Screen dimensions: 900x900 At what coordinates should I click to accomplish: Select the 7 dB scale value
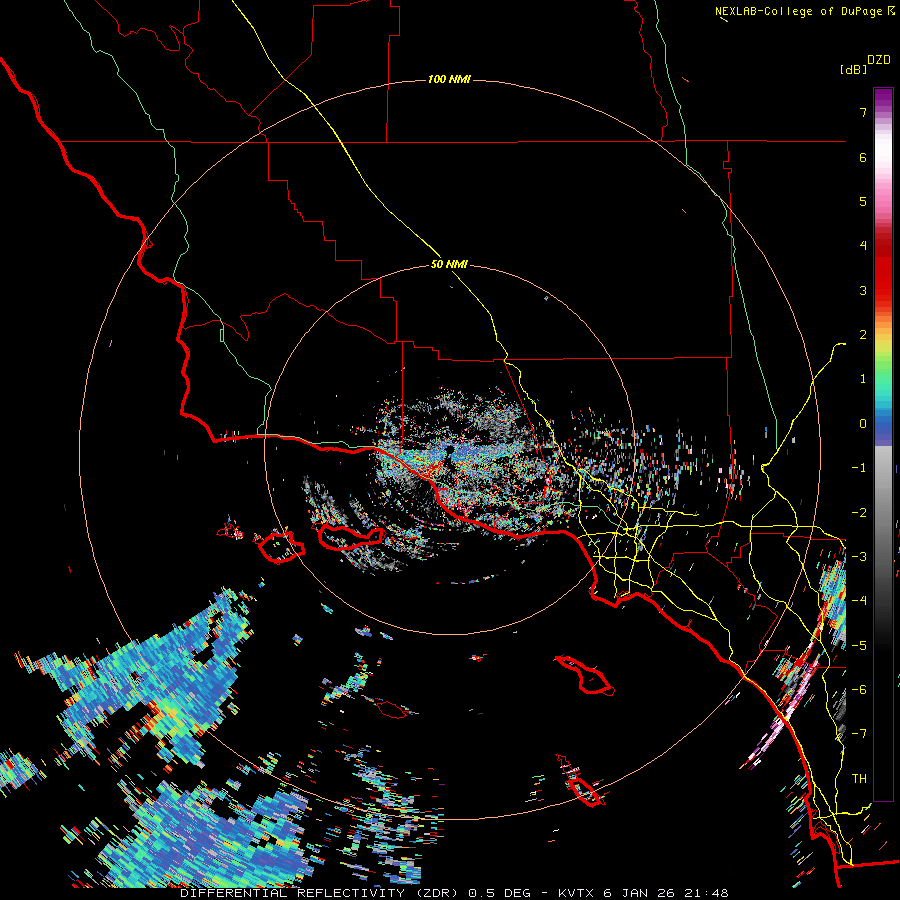click(863, 112)
